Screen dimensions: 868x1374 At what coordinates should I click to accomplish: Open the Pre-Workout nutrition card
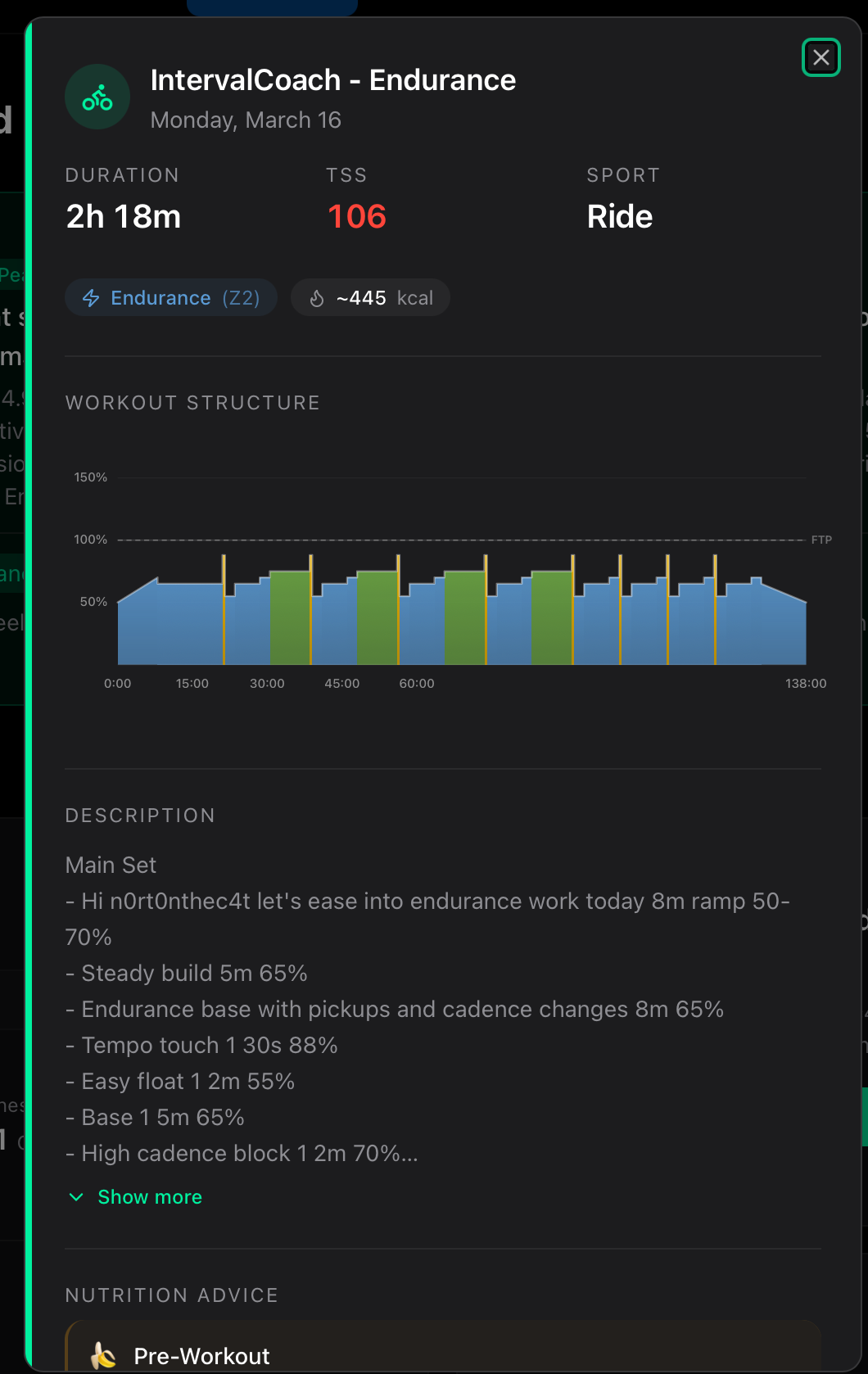click(x=443, y=1346)
